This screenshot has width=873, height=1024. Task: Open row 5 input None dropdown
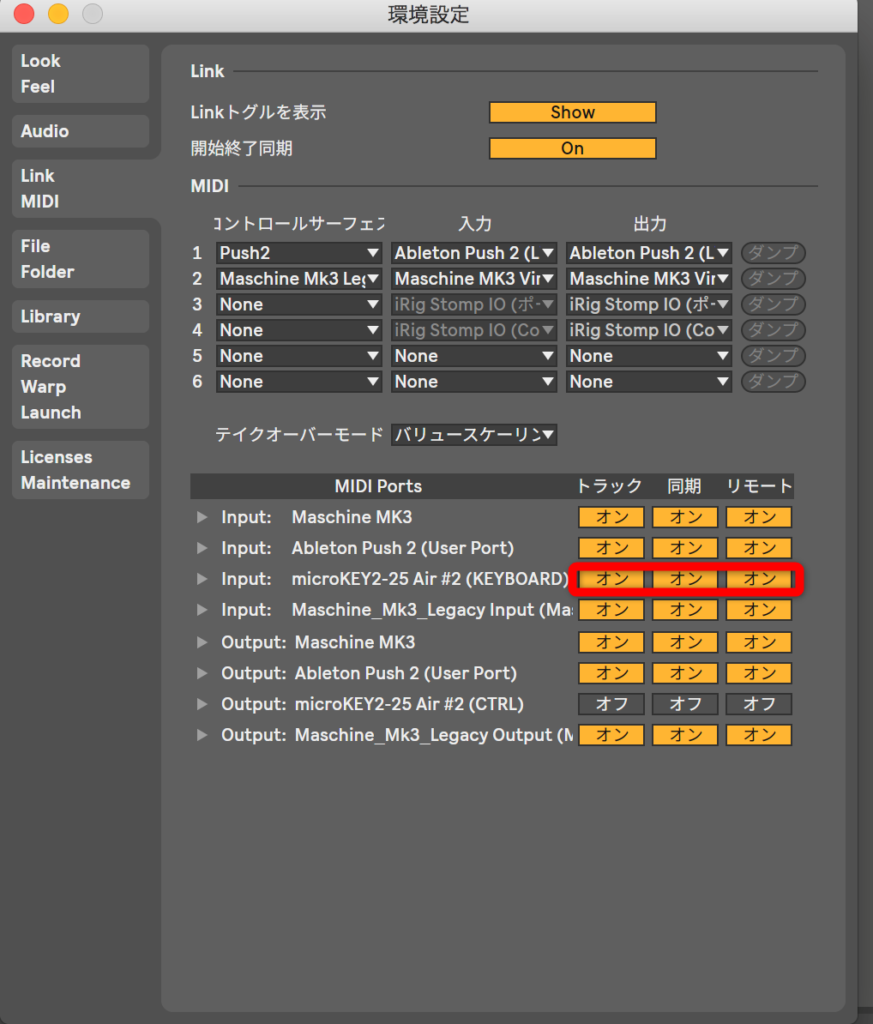(x=474, y=356)
